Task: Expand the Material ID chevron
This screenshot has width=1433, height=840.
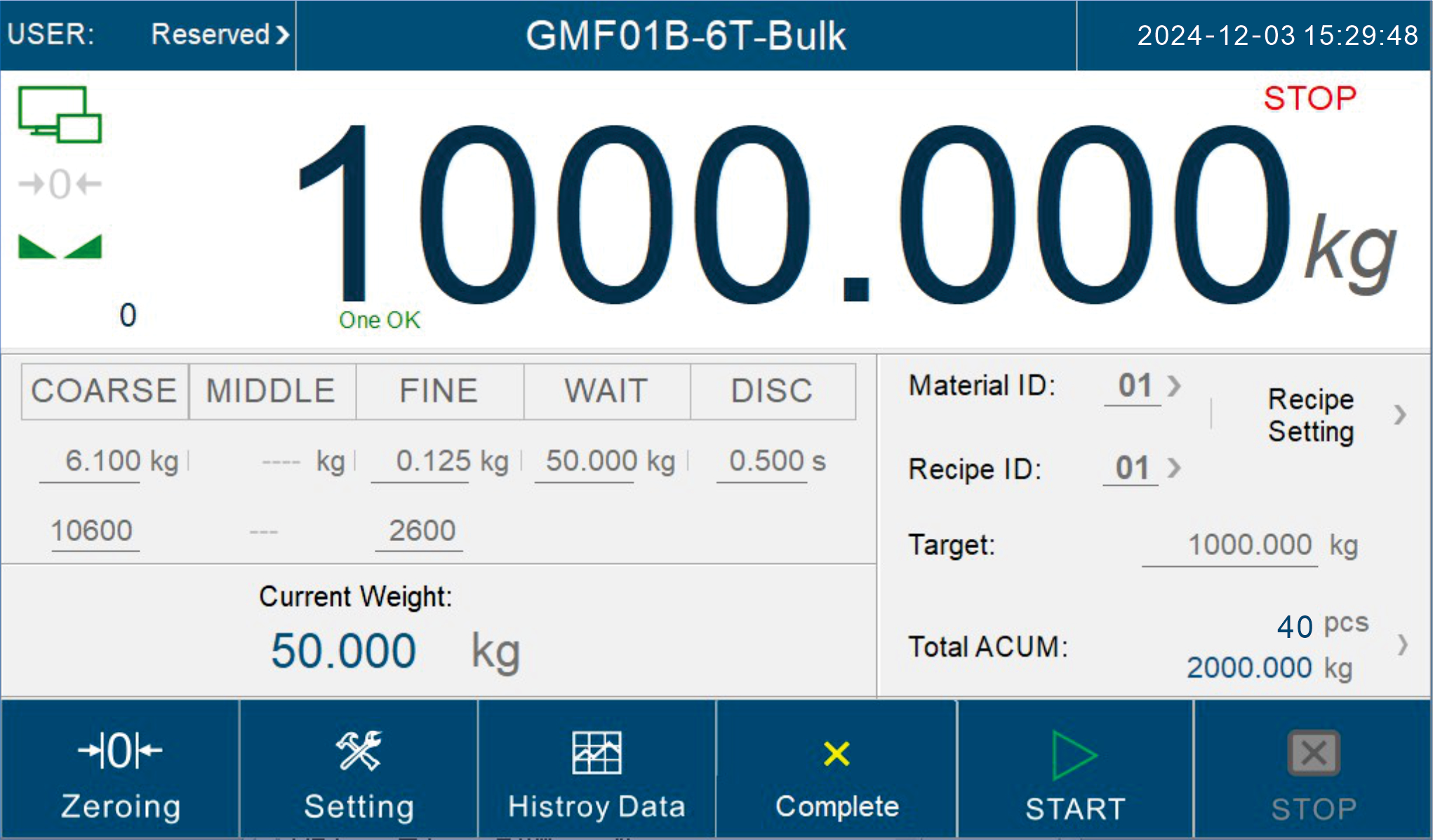Action: click(1175, 385)
